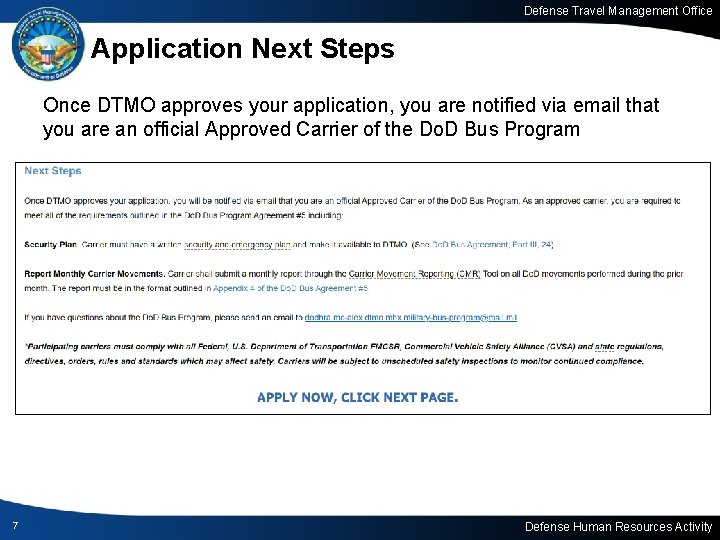The height and width of the screenshot is (540, 720).
Task: Click the paragraph mentioning Agreement #5 requirements
Action: [x=352, y=208]
